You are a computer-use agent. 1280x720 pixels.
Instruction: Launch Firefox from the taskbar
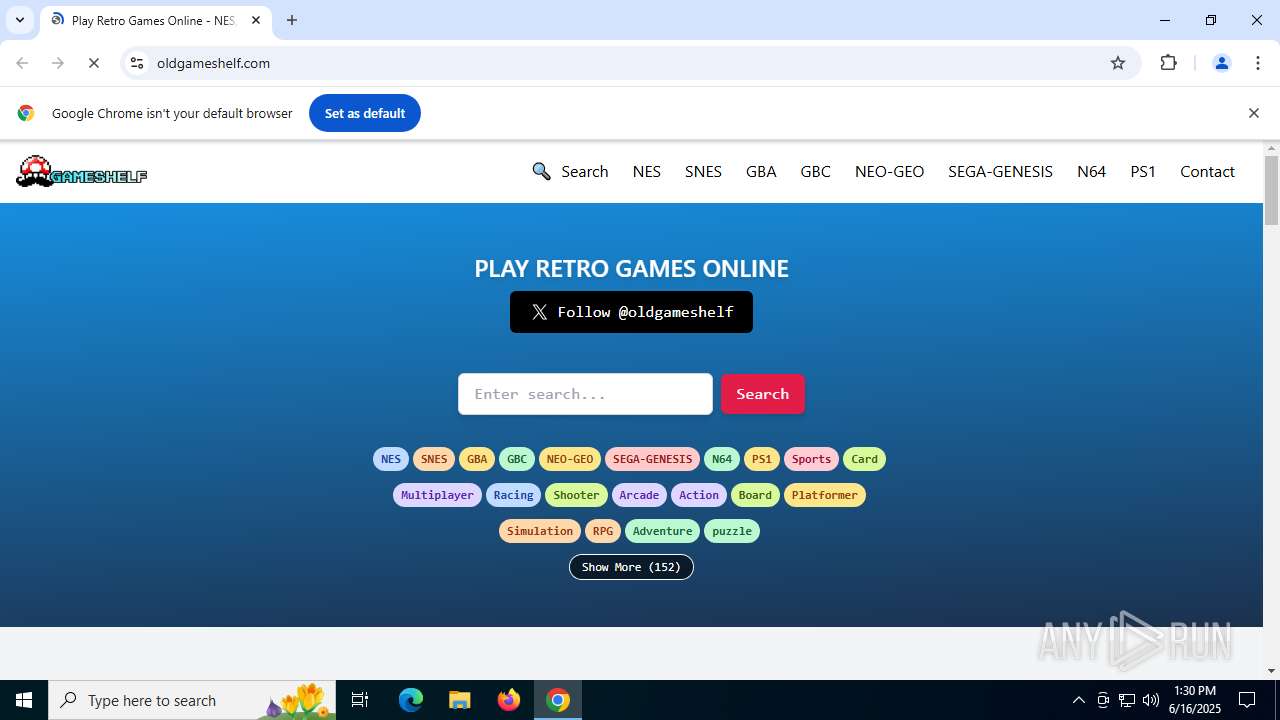[x=509, y=700]
